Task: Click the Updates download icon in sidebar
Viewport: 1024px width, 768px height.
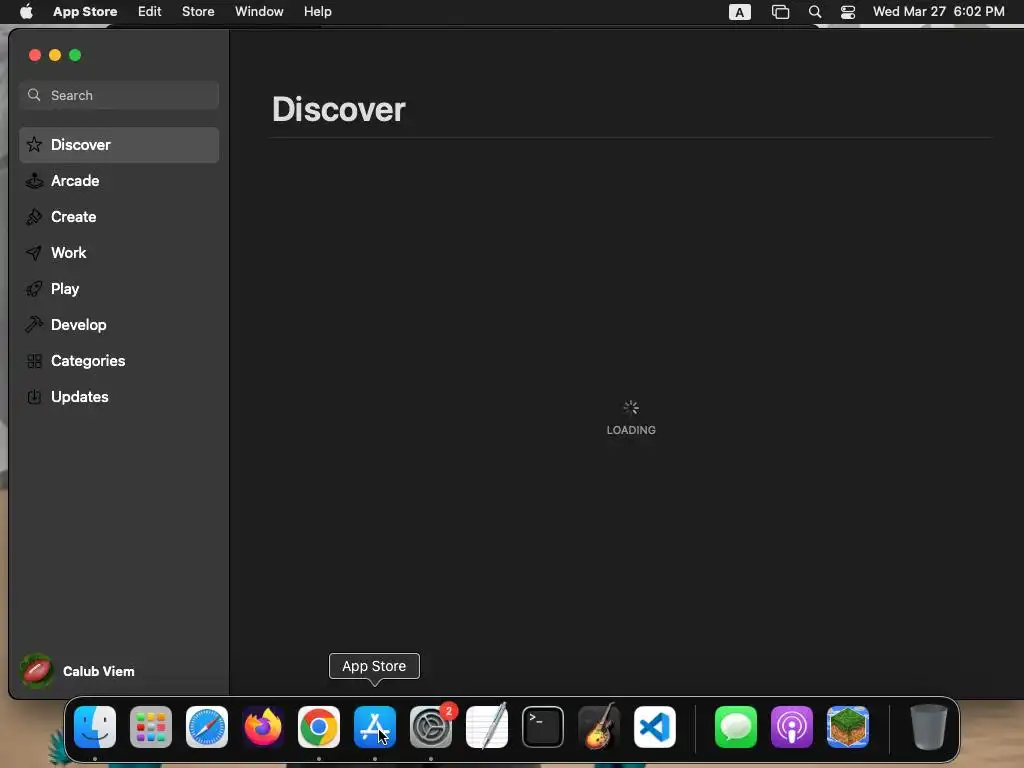Action: (34, 396)
